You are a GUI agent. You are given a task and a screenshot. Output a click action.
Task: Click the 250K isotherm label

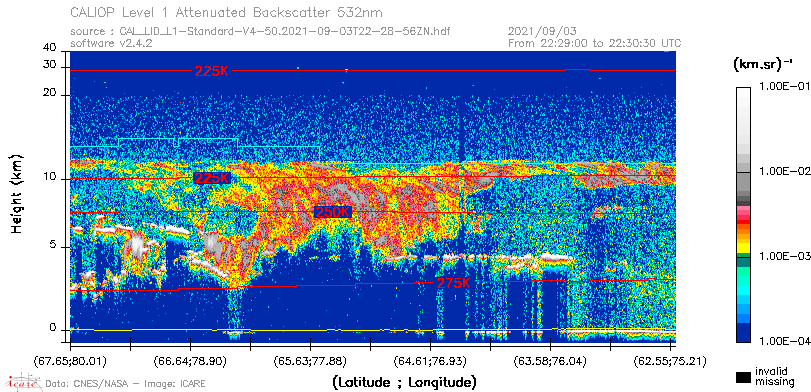click(333, 212)
